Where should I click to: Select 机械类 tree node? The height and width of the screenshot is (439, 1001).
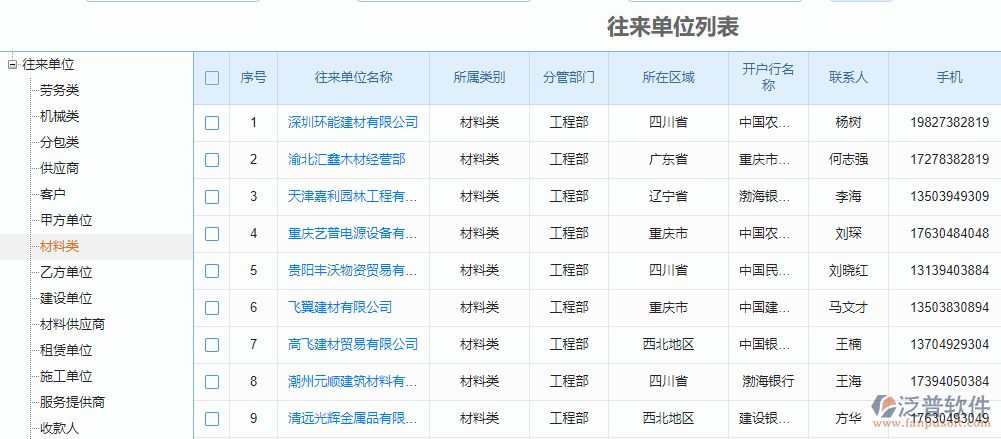tap(60, 116)
